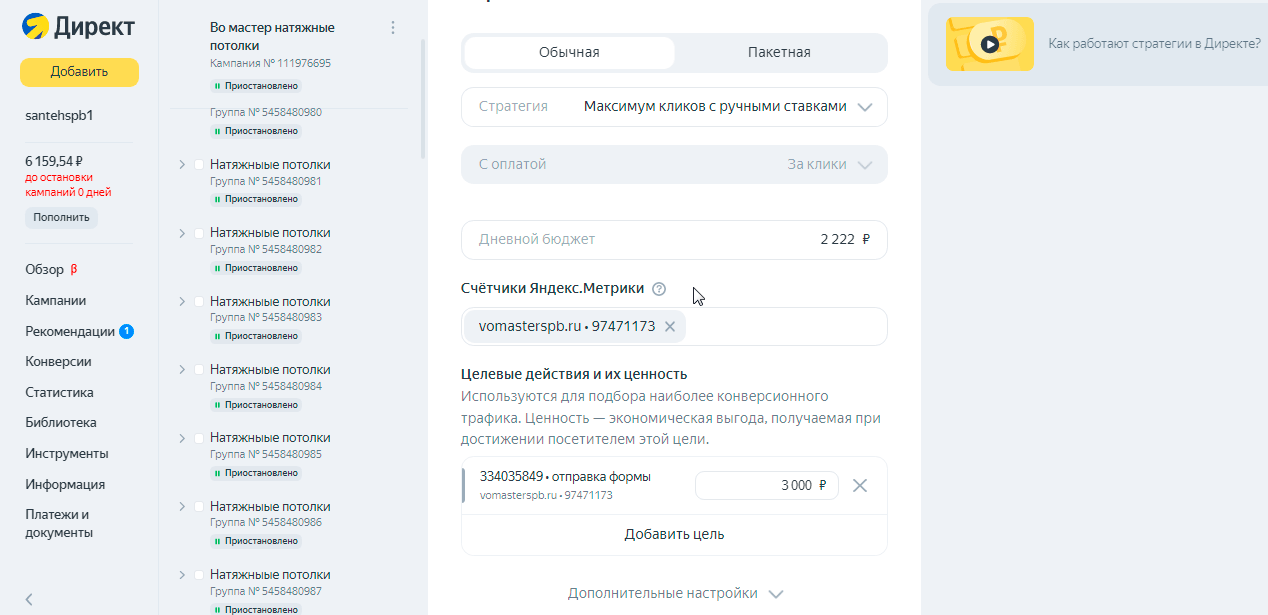Select the checkbox for group № 5458480985
The image size is (1268, 615).
click(x=199, y=438)
